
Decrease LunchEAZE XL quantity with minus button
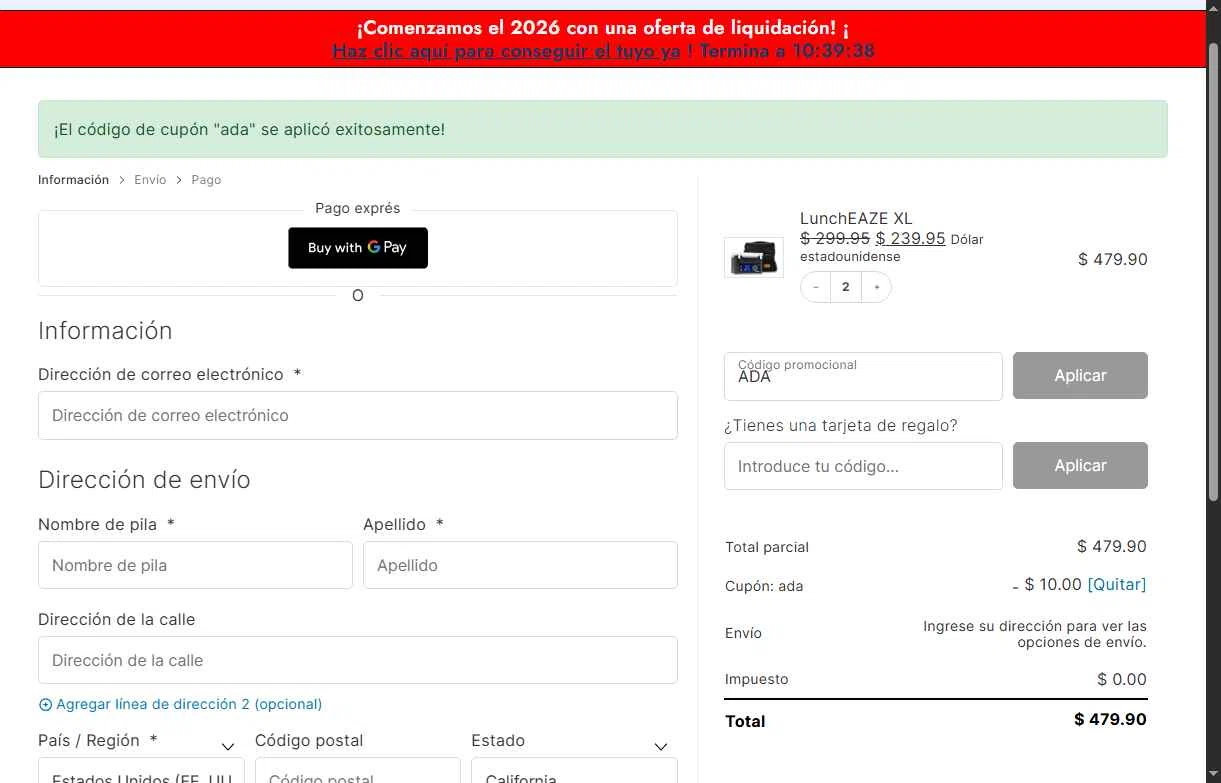(816, 287)
